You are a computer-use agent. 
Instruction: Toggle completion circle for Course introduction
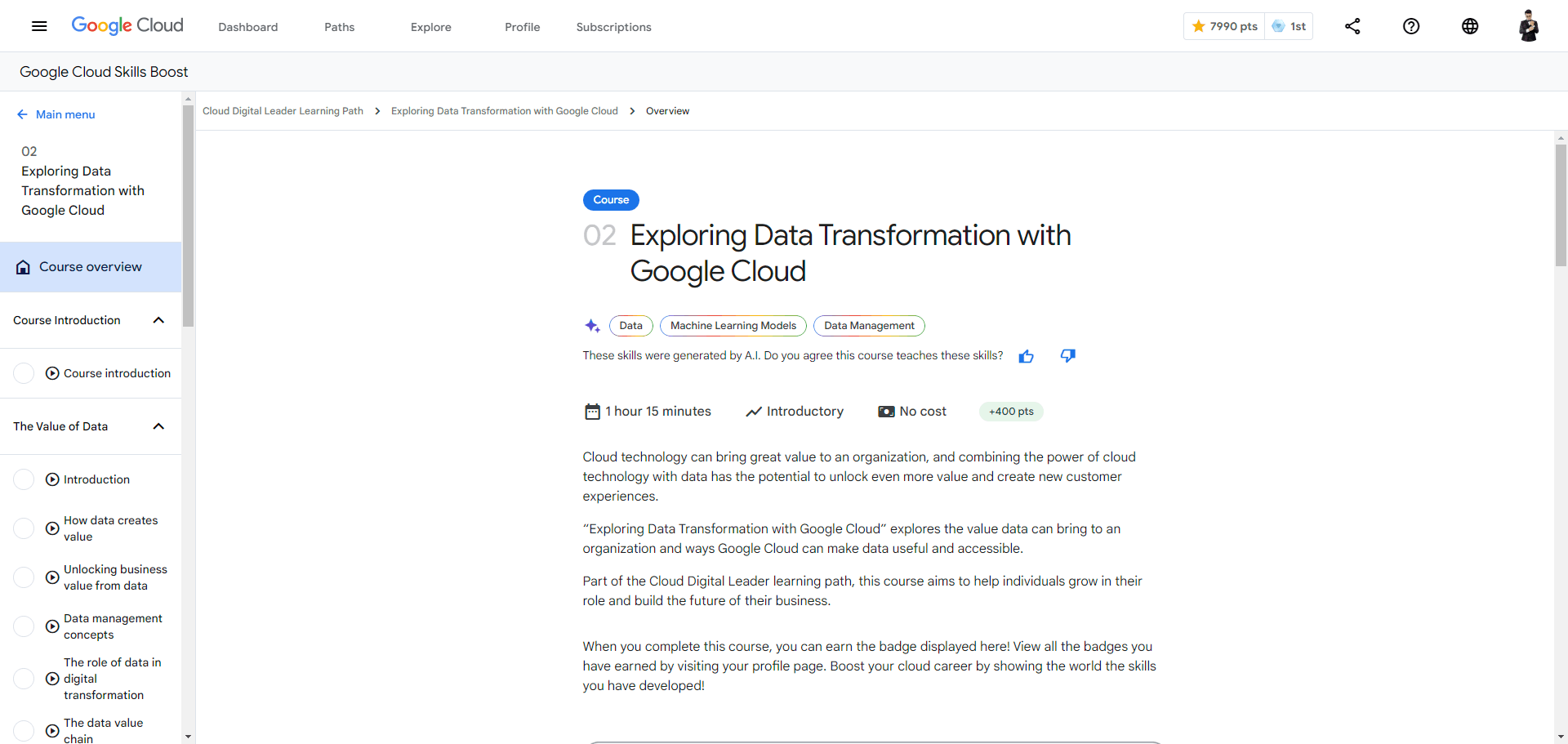pyautogui.click(x=24, y=373)
